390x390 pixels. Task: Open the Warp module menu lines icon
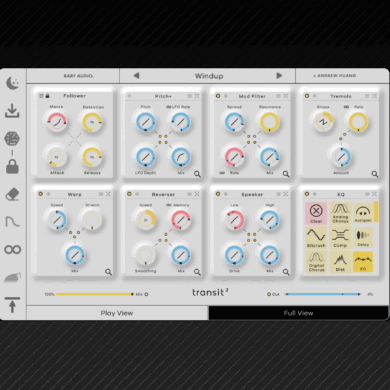pos(101,194)
